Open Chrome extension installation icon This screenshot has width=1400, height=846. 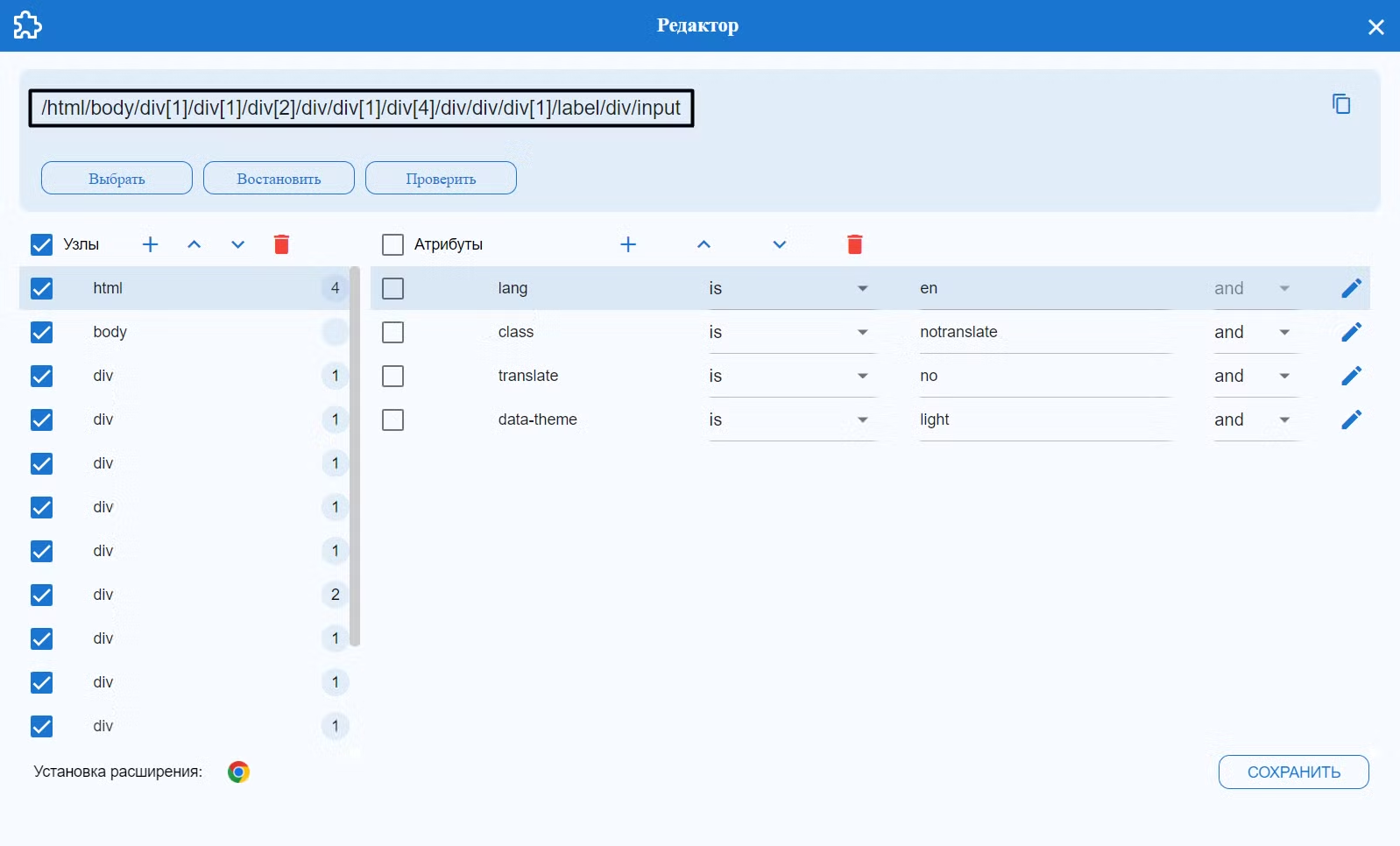point(238,772)
